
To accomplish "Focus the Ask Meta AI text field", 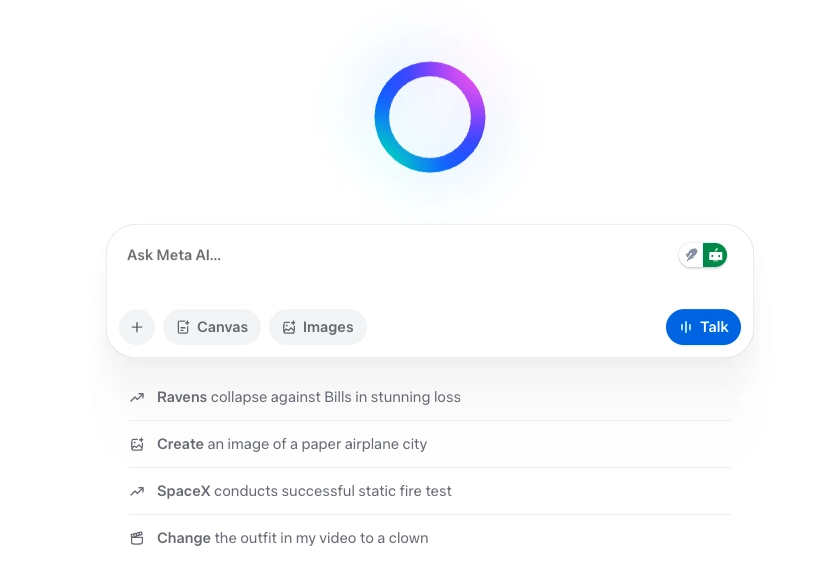I will (400, 255).
